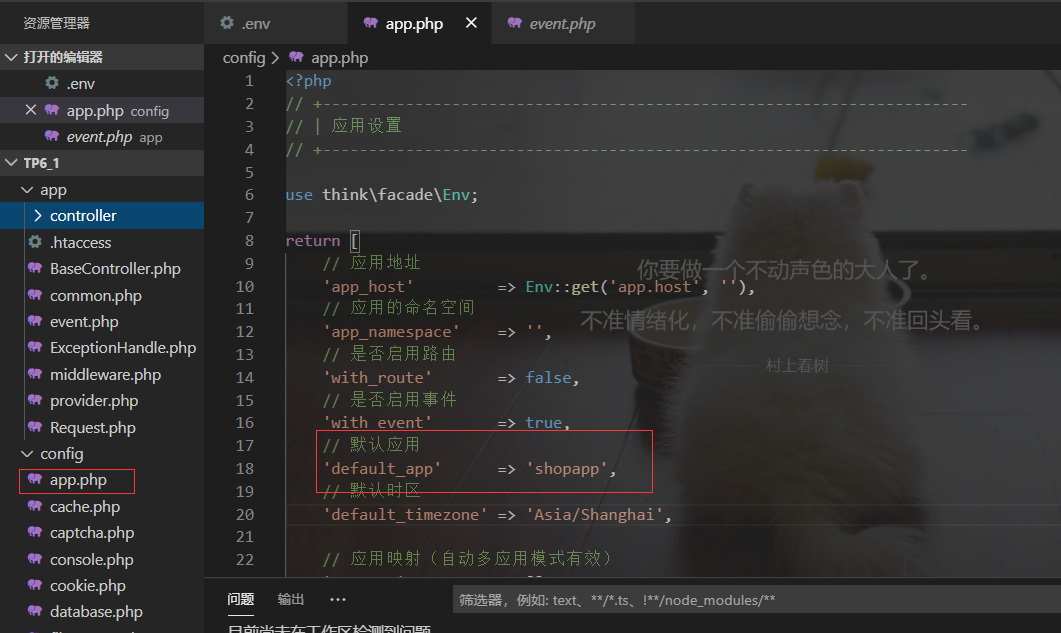Viewport: 1061px width, 633px height.
Task: Click the PHP icon of middleware.php
Action: pos(35,374)
